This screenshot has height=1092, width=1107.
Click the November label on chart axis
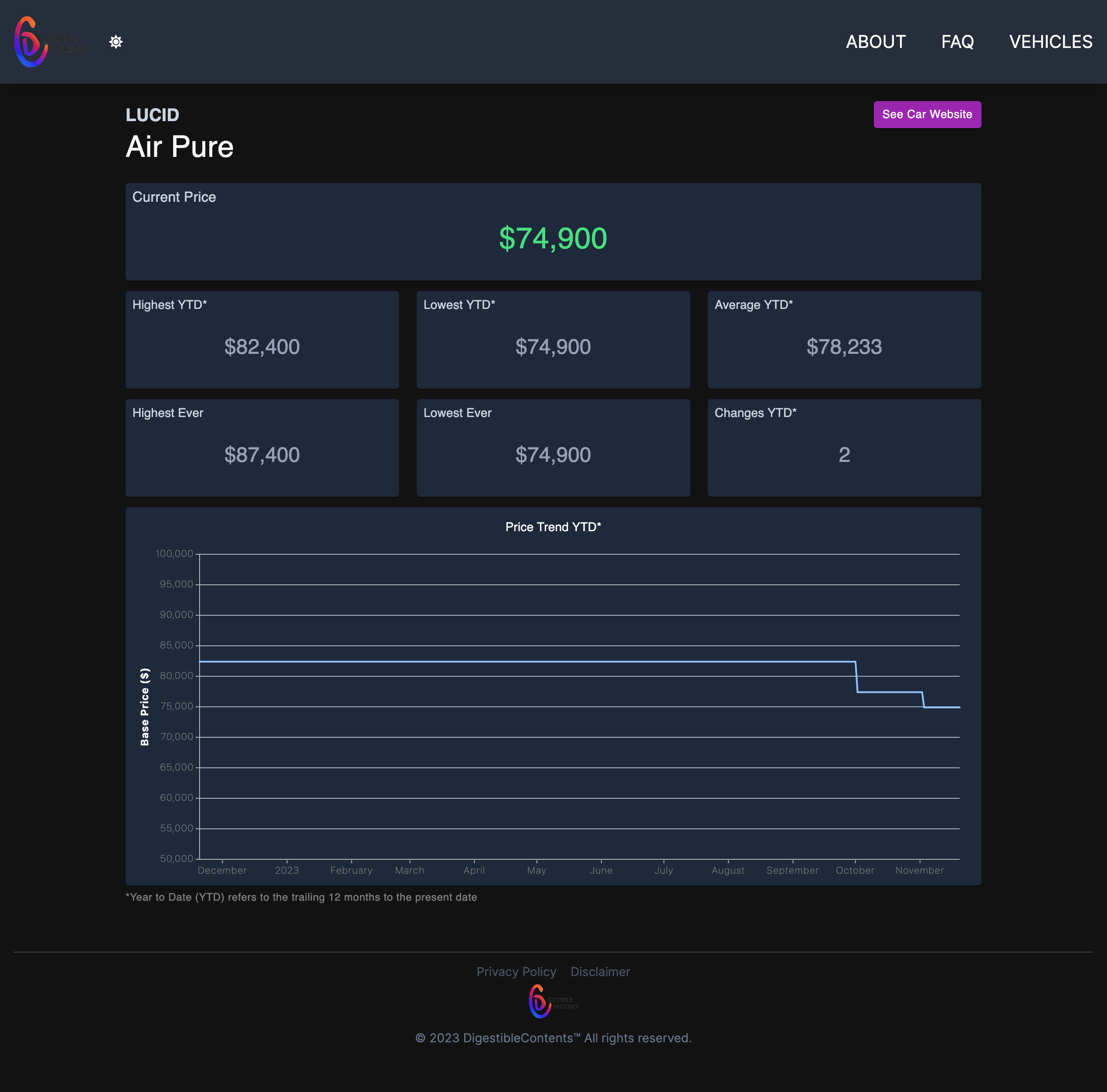[x=919, y=870]
